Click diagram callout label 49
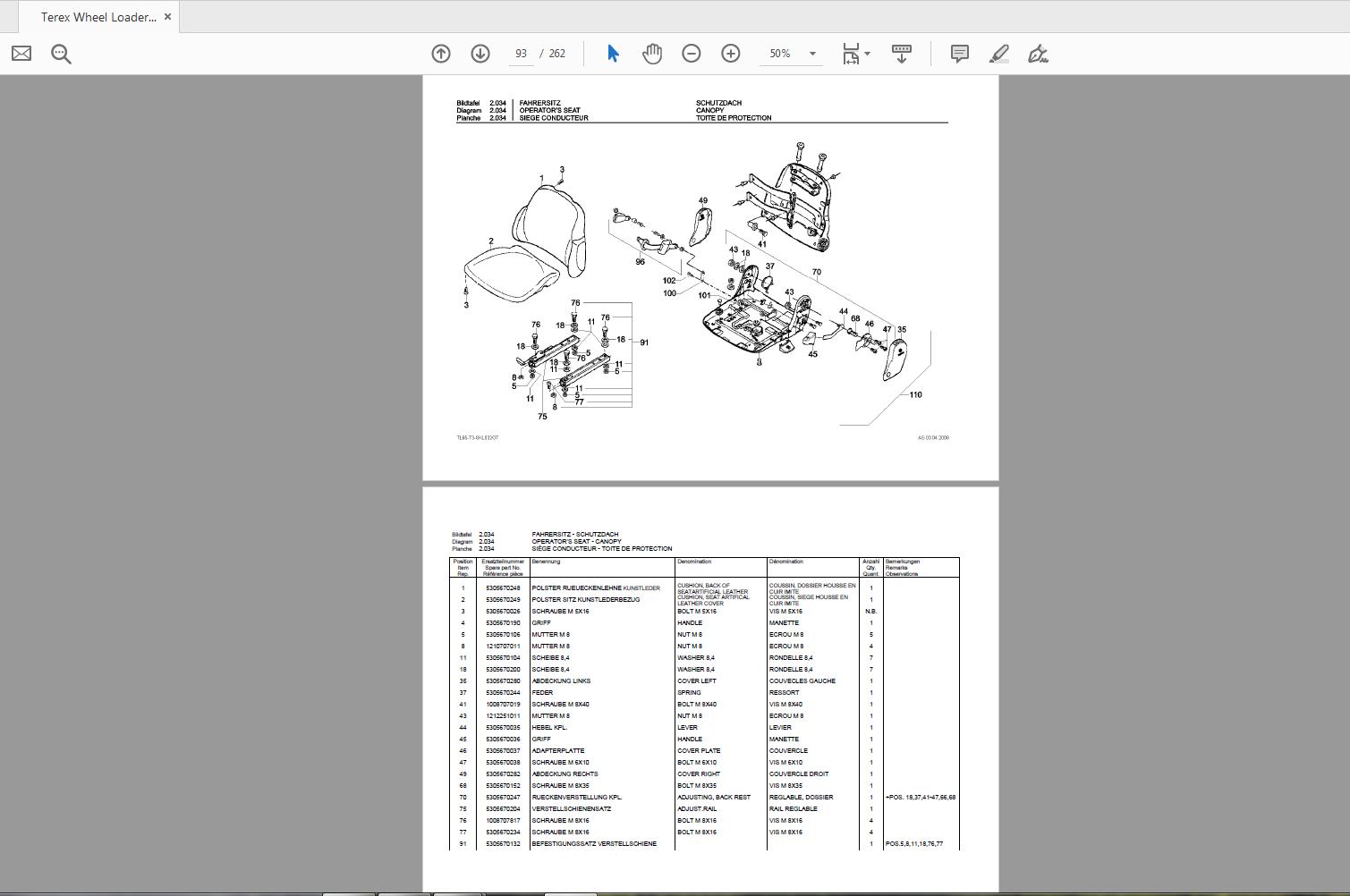The width and height of the screenshot is (1350, 896). pos(703,201)
